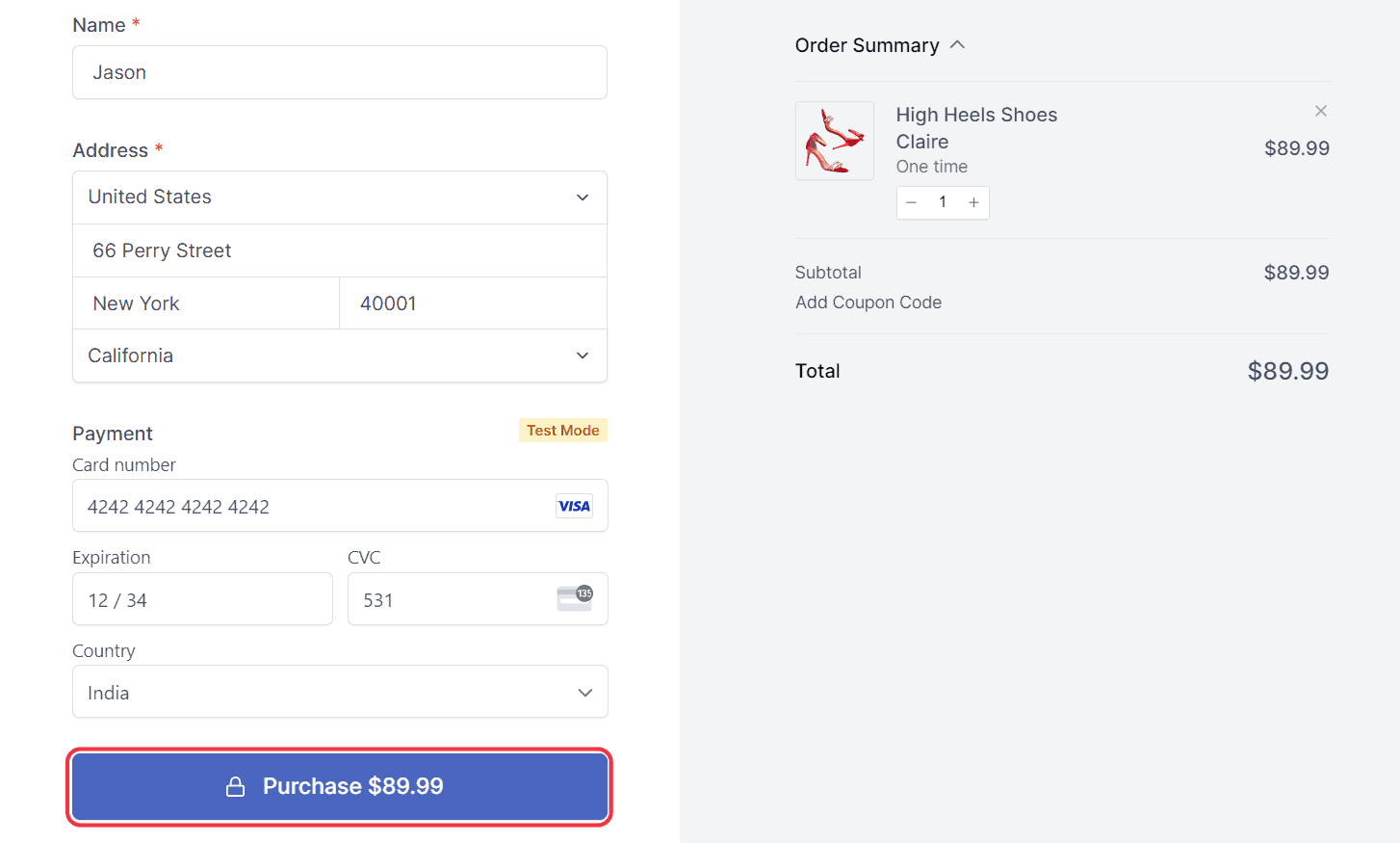Screen dimensions: 1400x843
Task: Click the Visa card brand icon
Action: click(x=574, y=507)
